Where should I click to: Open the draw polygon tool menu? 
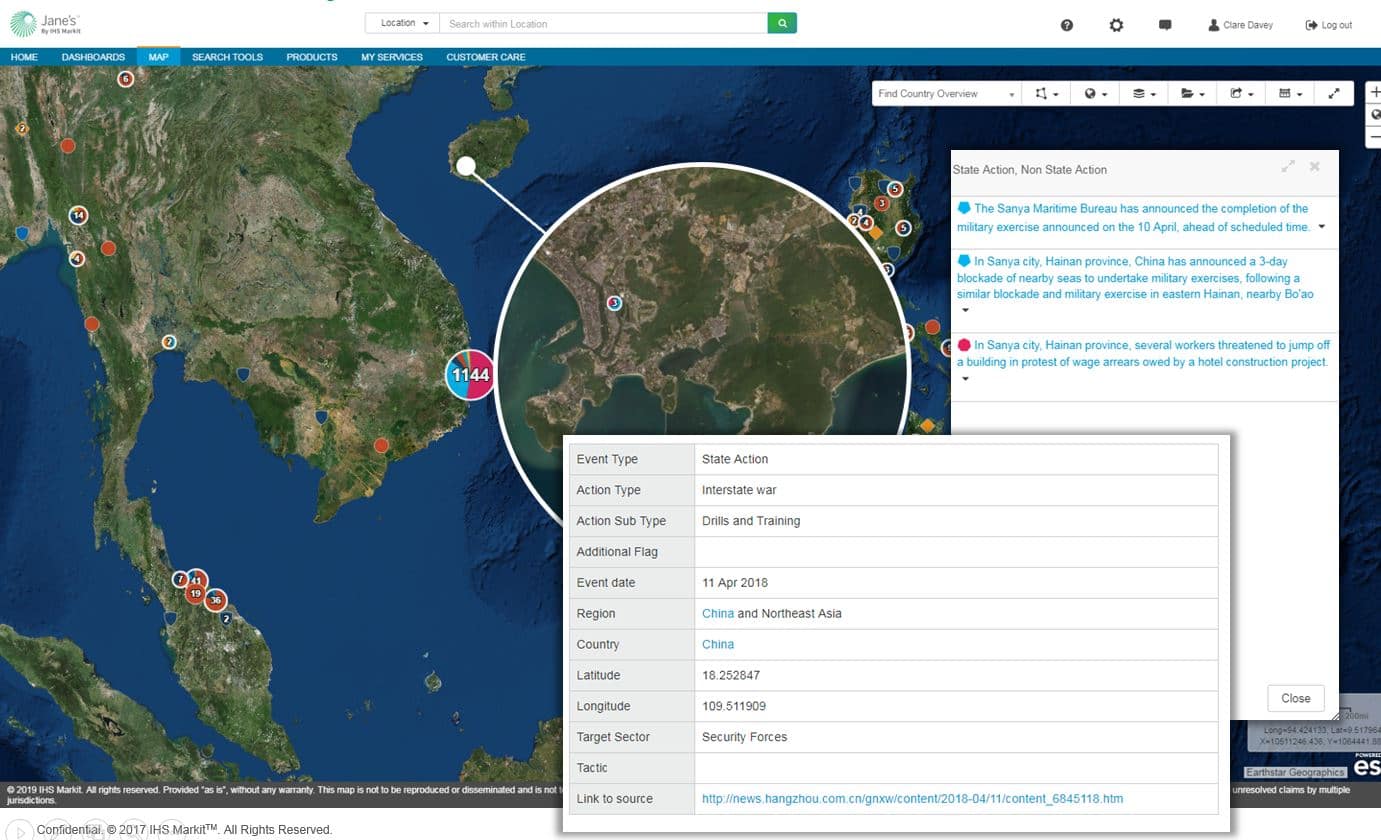coord(1046,93)
